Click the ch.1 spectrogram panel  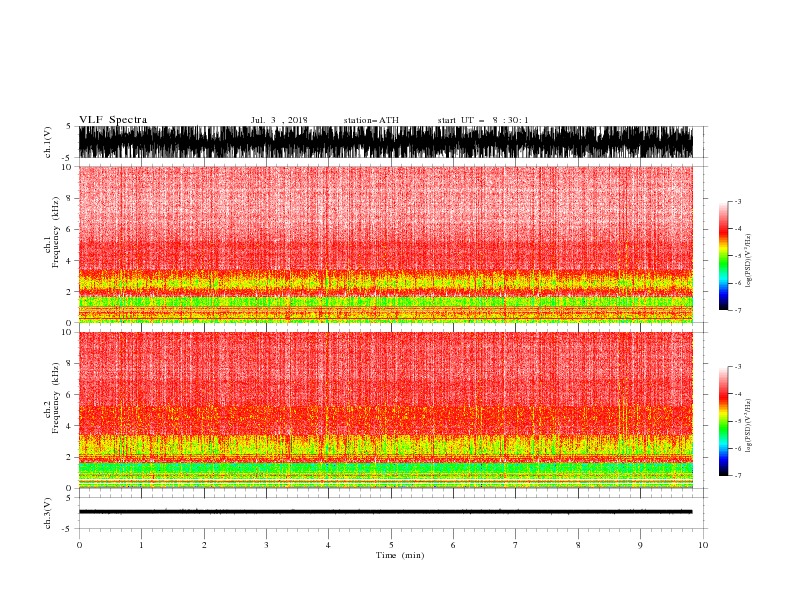coord(385,244)
